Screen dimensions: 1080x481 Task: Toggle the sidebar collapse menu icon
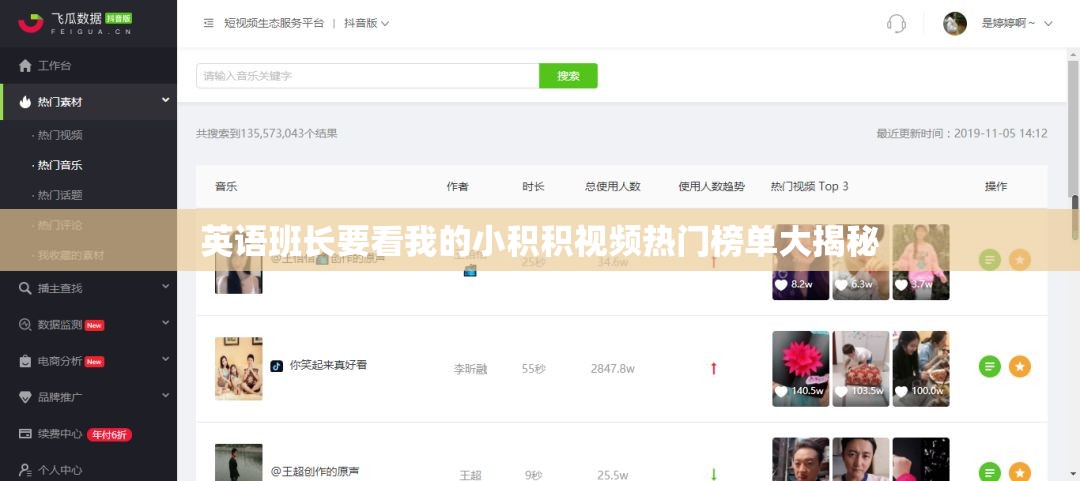(x=209, y=23)
